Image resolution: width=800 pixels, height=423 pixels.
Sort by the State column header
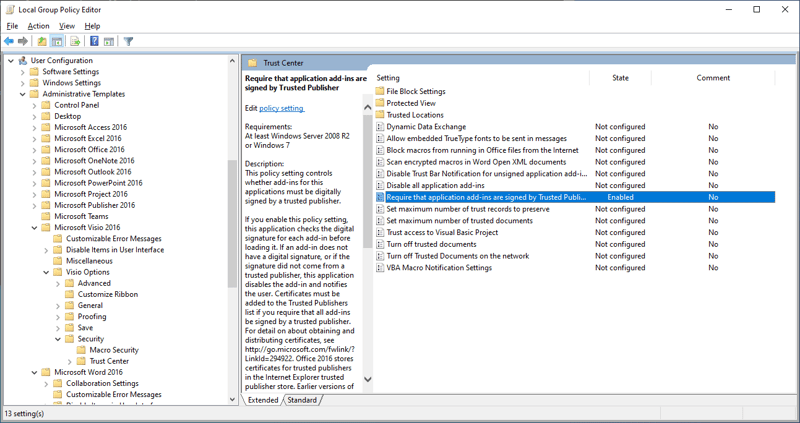click(620, 78)
